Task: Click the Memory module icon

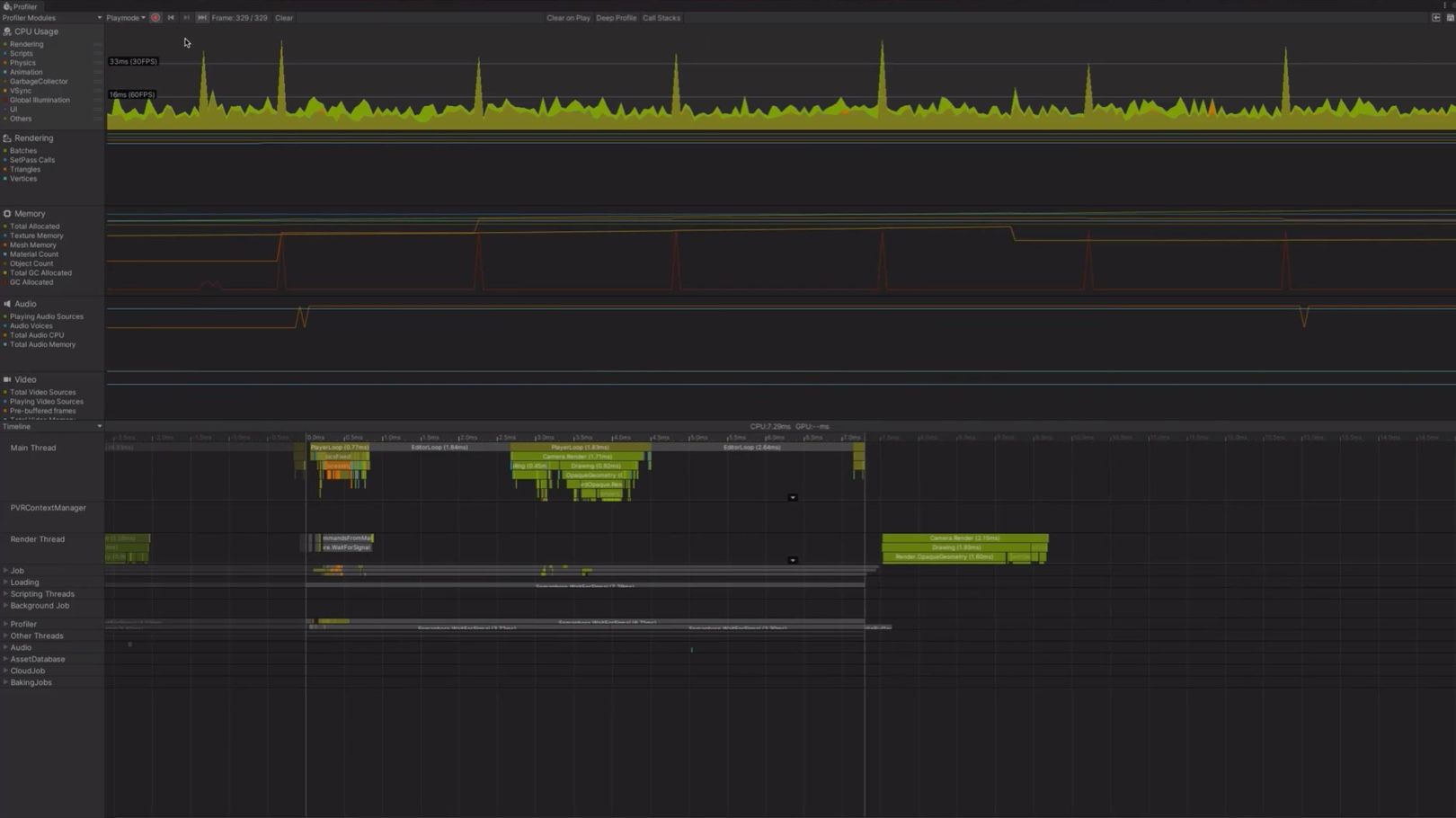Action: (x=6, y=213)
